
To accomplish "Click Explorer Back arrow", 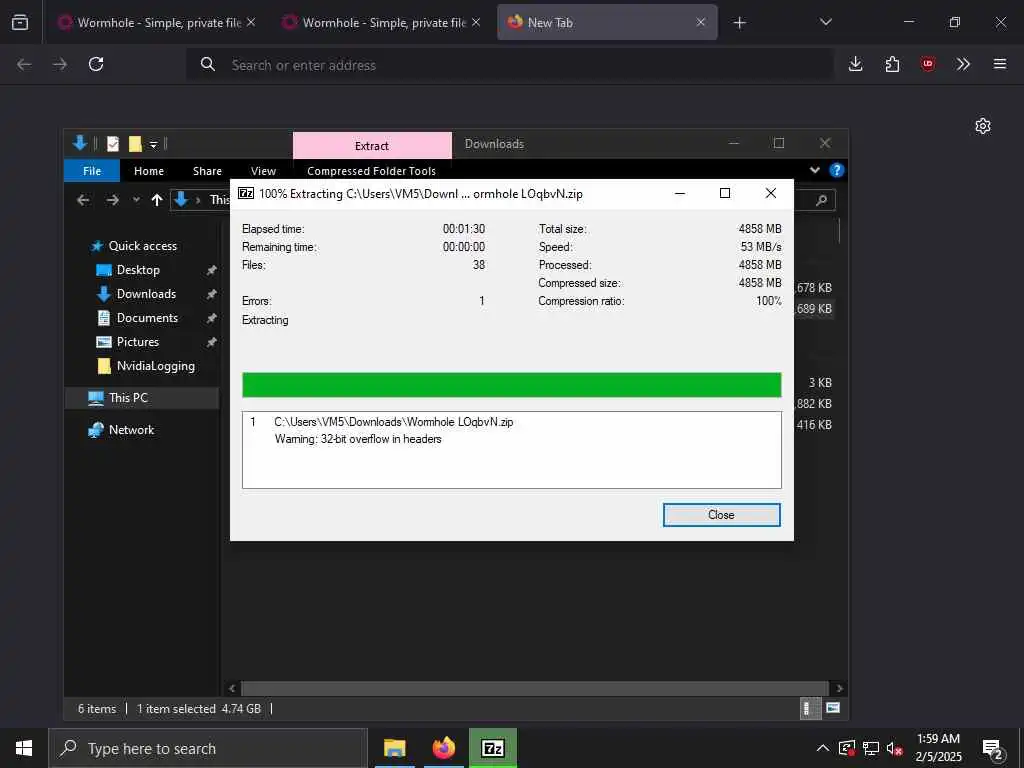I will click(x=83, y=200).
